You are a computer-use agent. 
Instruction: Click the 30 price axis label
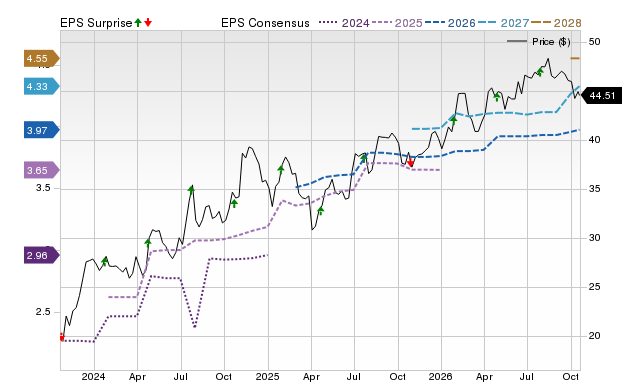594,238
